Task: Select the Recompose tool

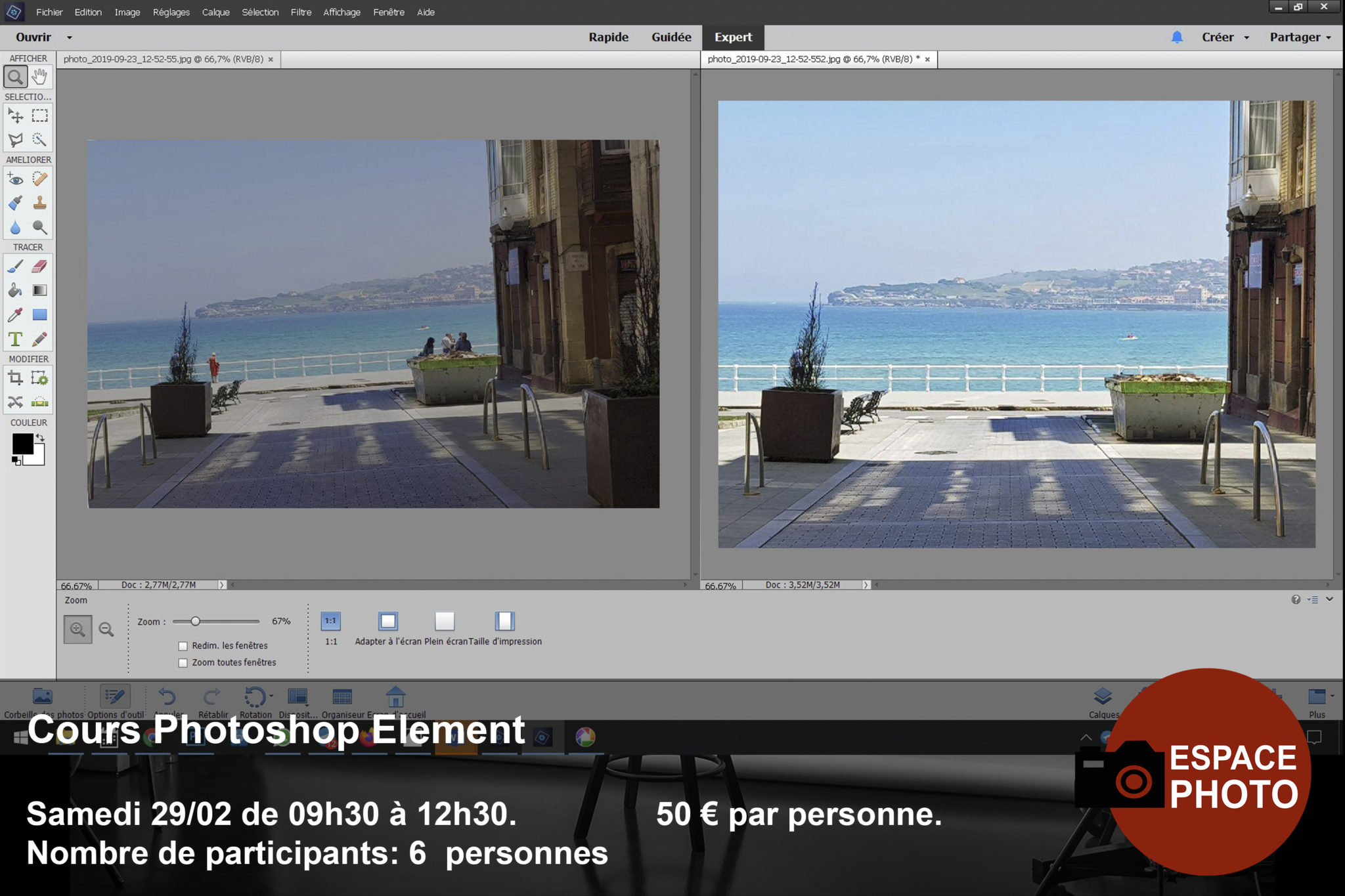Action: point(39,378)
